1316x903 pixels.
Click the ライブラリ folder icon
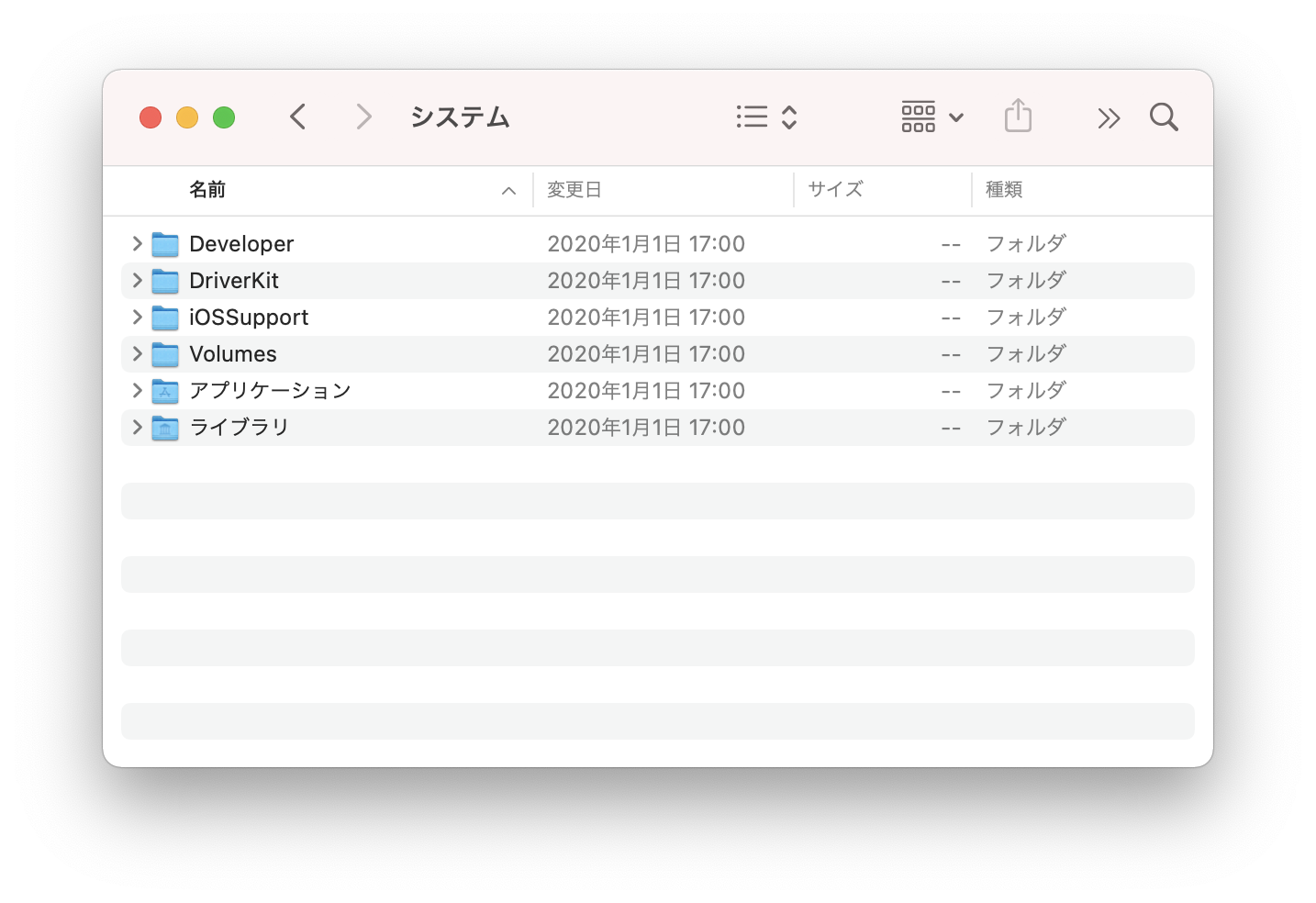coord(165,427)
